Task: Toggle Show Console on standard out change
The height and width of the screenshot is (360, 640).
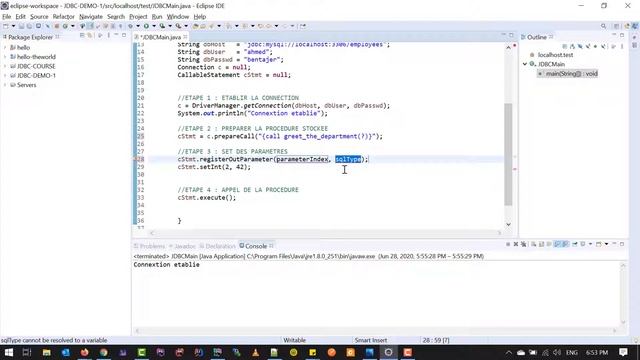Action: point(557,244)
